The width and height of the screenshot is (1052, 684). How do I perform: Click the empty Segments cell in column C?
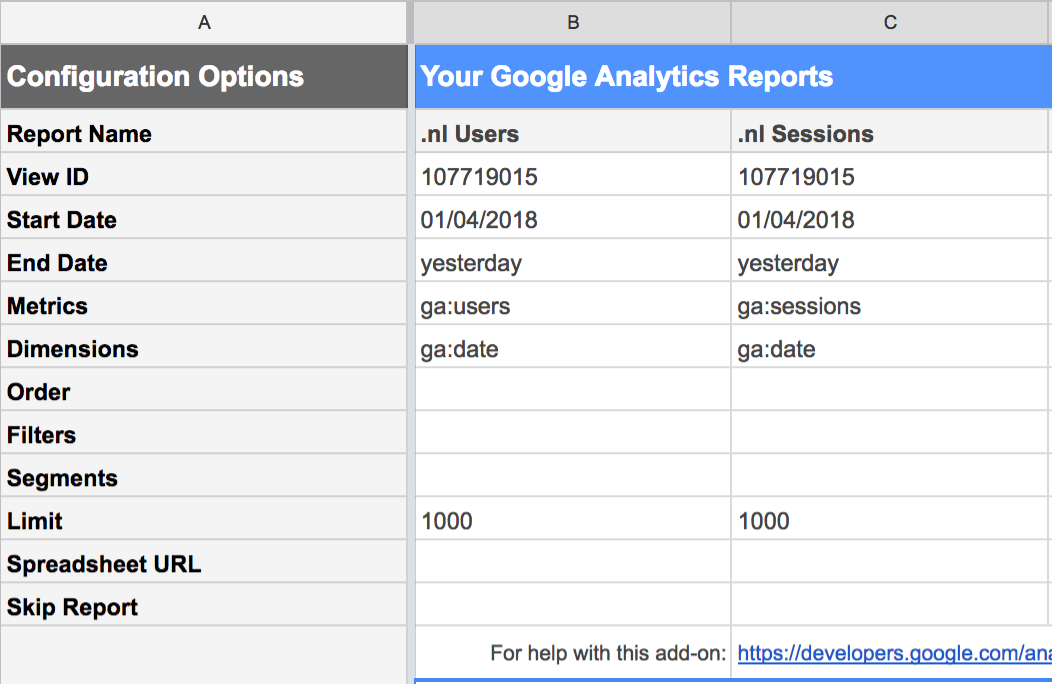click(x=890, y=476)
